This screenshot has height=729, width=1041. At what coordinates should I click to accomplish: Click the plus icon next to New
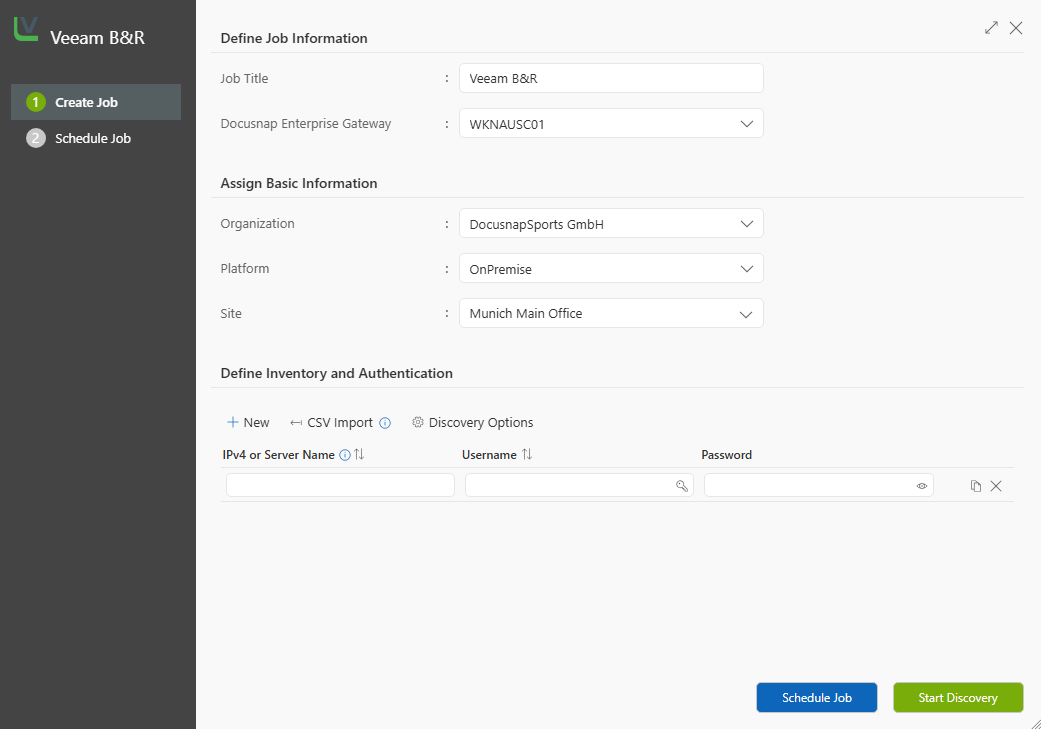tap(232, 422)
